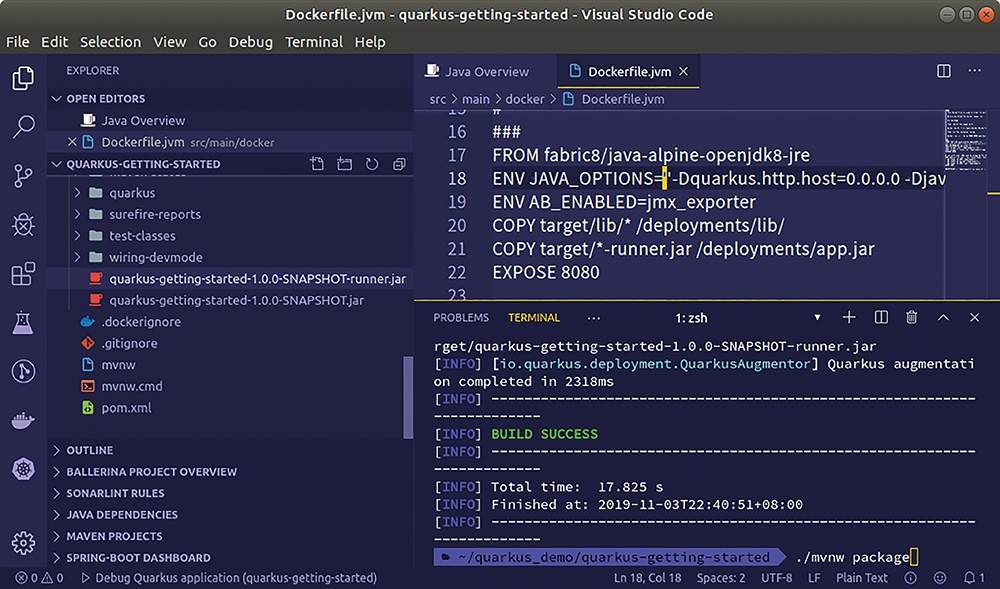Open the Docker whale view
1000x589 pixels.
coord(23,421)
